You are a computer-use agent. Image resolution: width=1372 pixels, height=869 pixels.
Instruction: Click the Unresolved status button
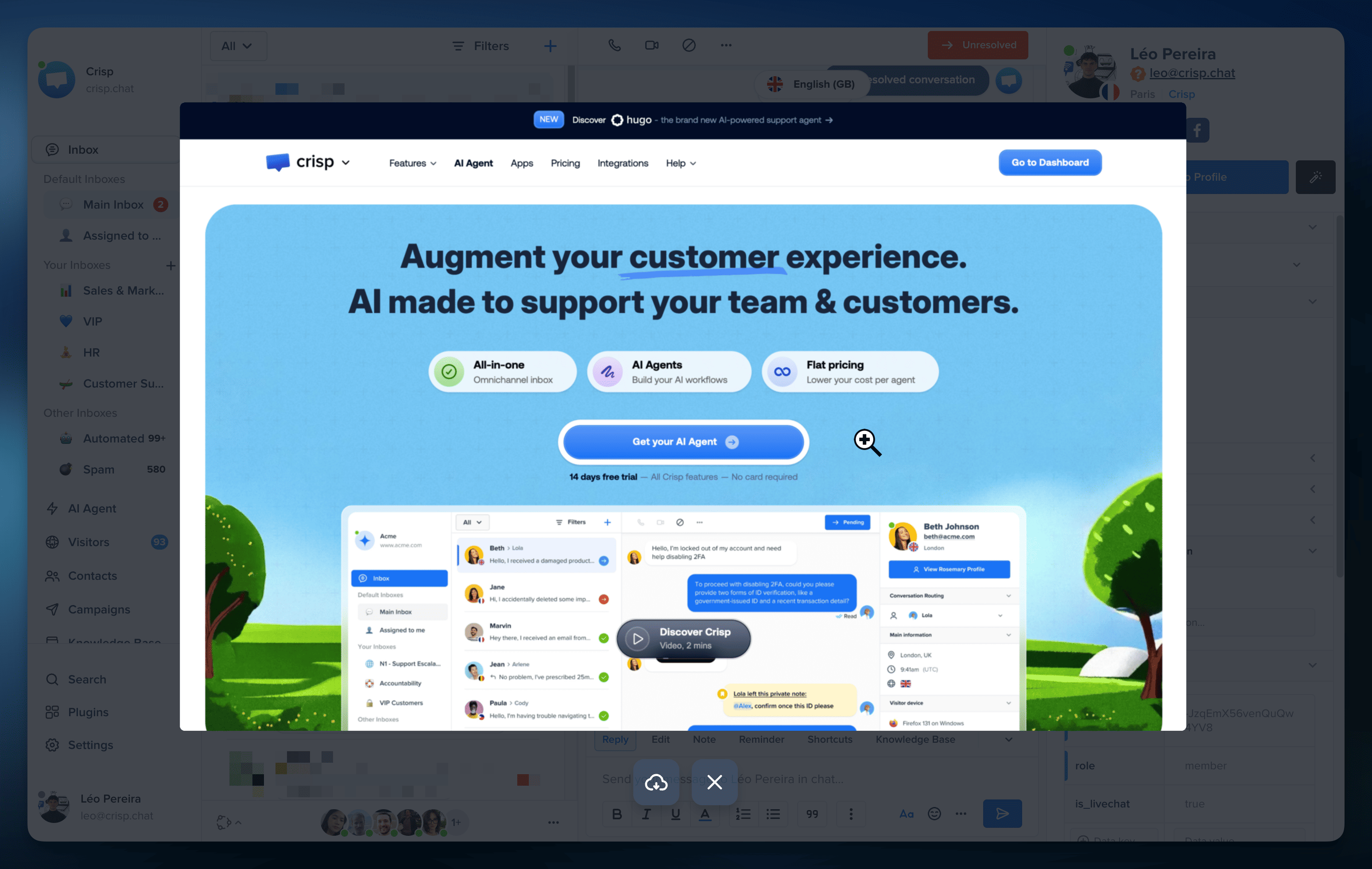(x=978, y=45)
